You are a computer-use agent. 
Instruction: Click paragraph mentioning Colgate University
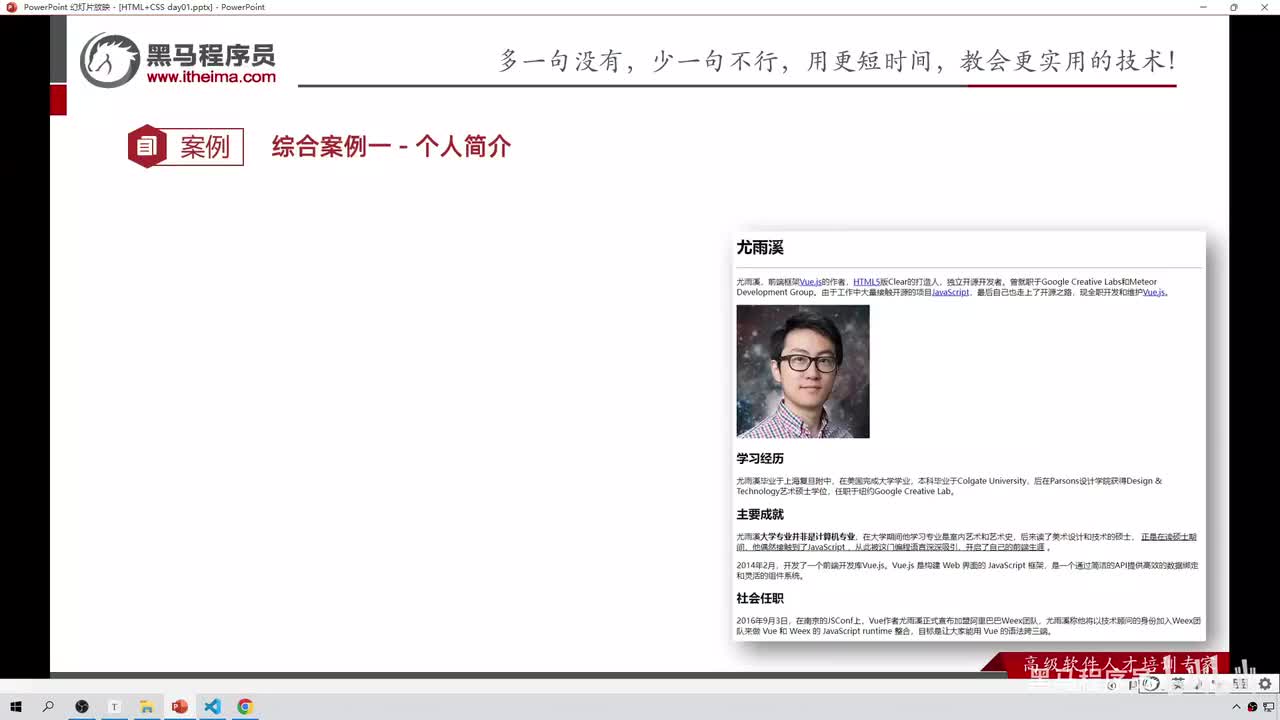[949, 486]
